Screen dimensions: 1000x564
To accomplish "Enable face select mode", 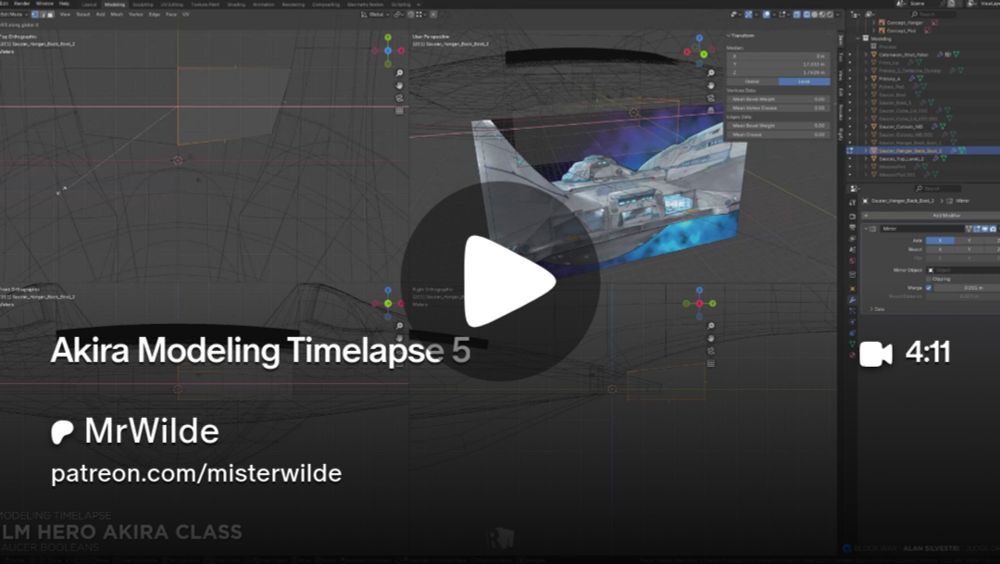I will [50, 14].
